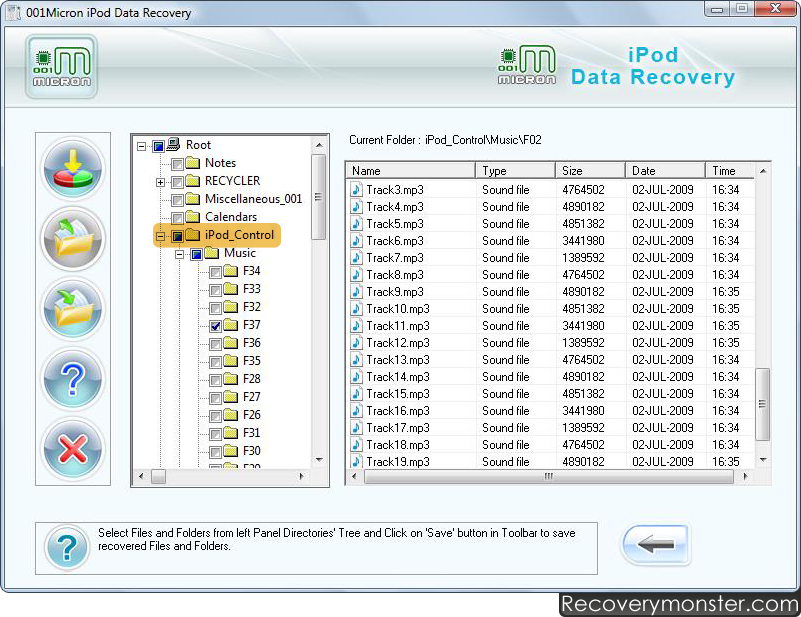Select the Track6.mp3 file name
The width and height of the screenshot is (801, 617).
point(395,241)
